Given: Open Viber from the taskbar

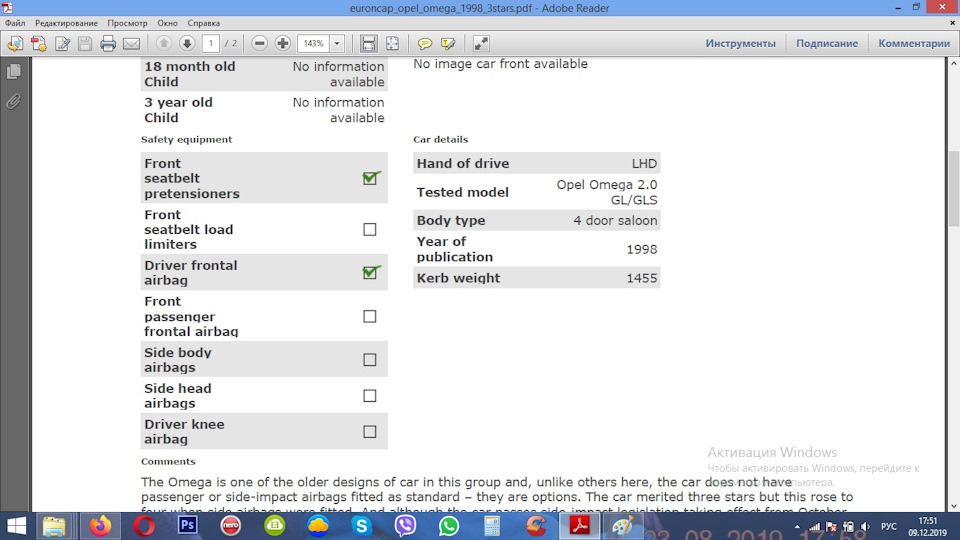Looking at the screenshot, I should [405, 526].
